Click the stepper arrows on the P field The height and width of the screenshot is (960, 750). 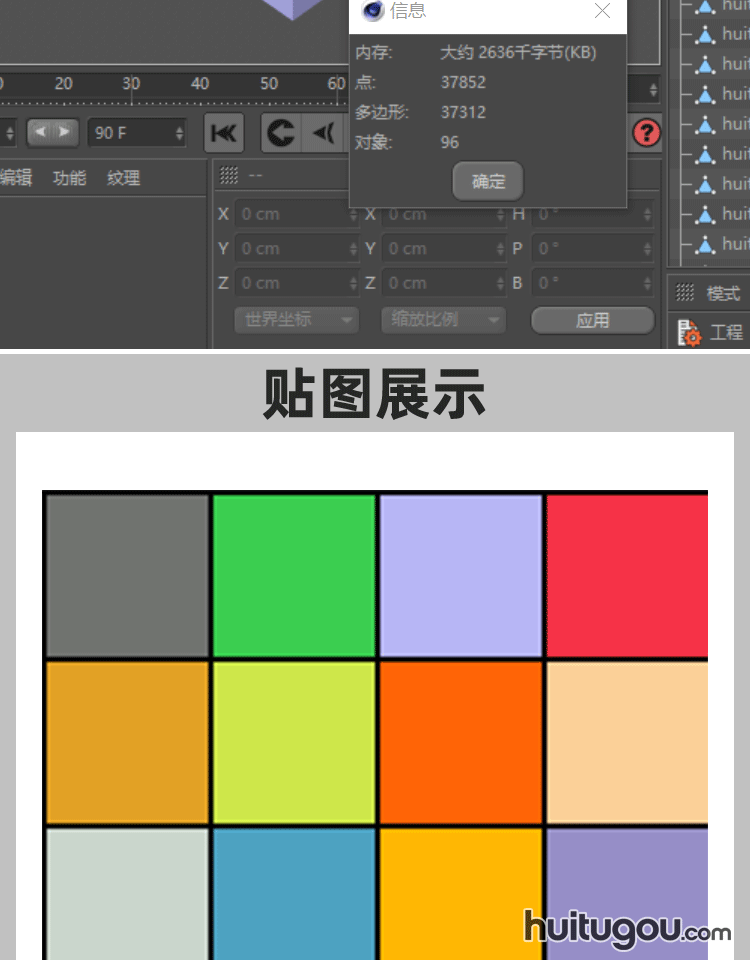click(648, 249)
